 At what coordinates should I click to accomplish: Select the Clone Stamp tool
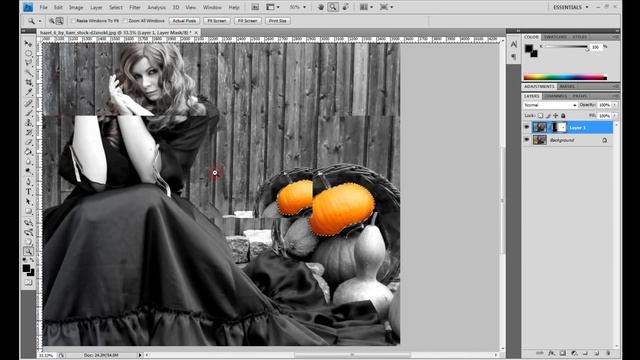[x=28, y=123]
